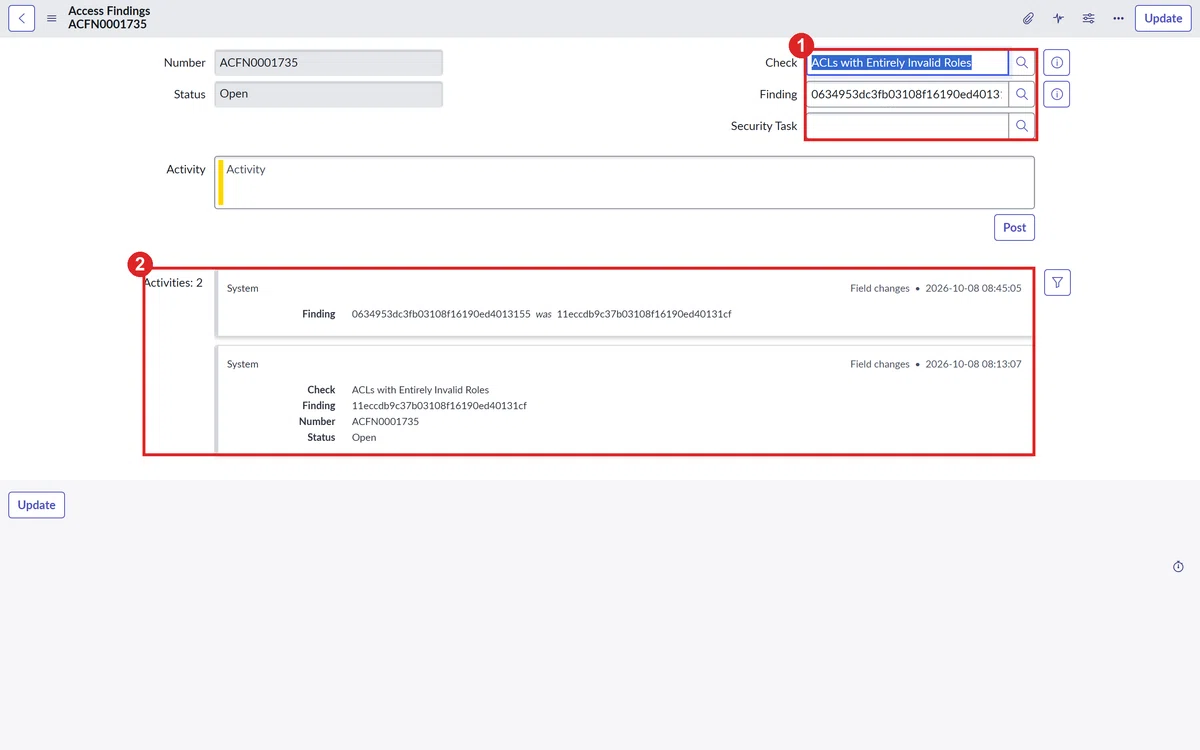The image size is (1200, 750).
Task: Click the bottom Update button
Action: 37,505
